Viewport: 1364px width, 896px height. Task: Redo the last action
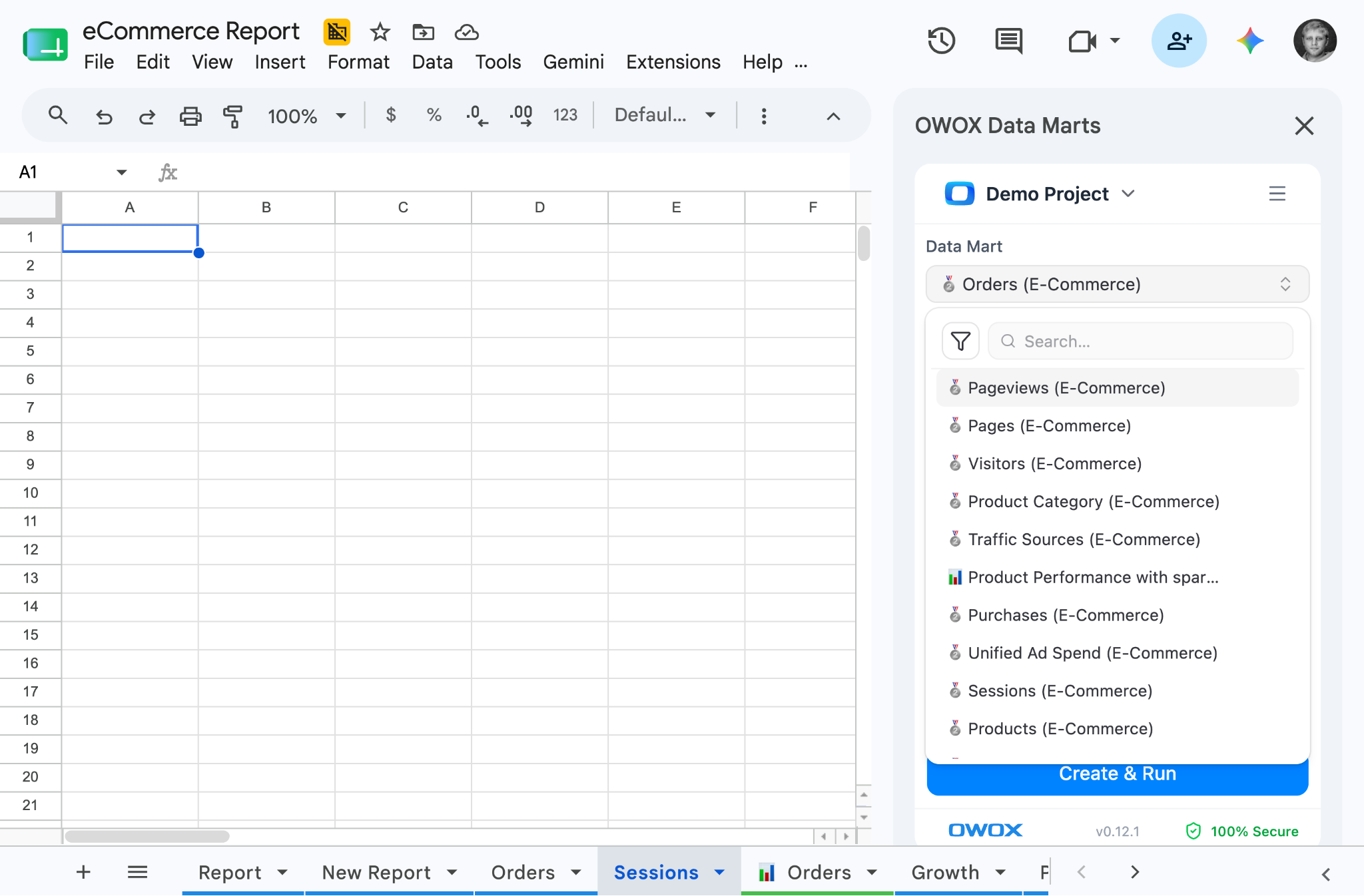tap(147, 116)
